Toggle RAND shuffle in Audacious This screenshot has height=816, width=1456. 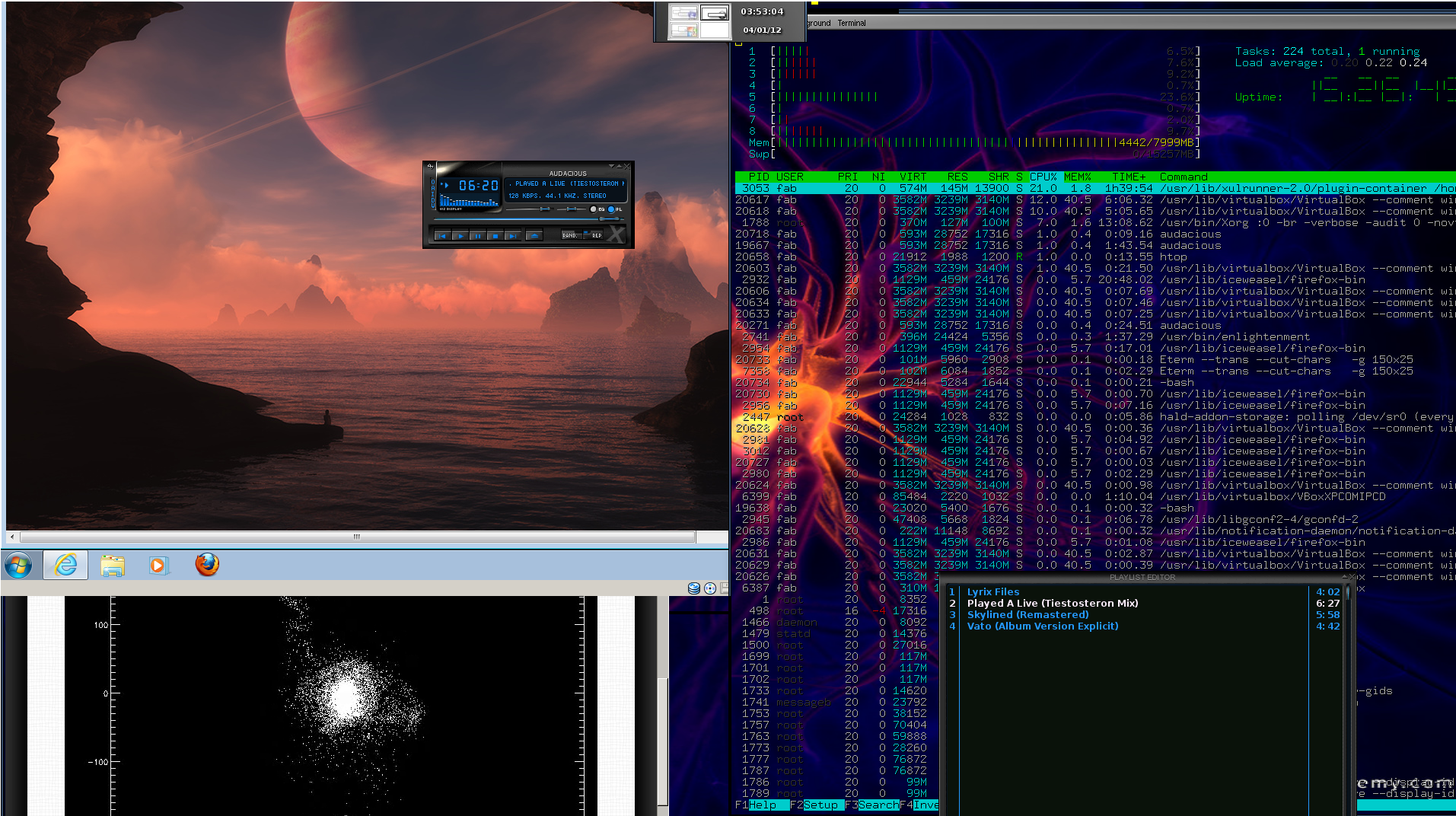(572, 234)
